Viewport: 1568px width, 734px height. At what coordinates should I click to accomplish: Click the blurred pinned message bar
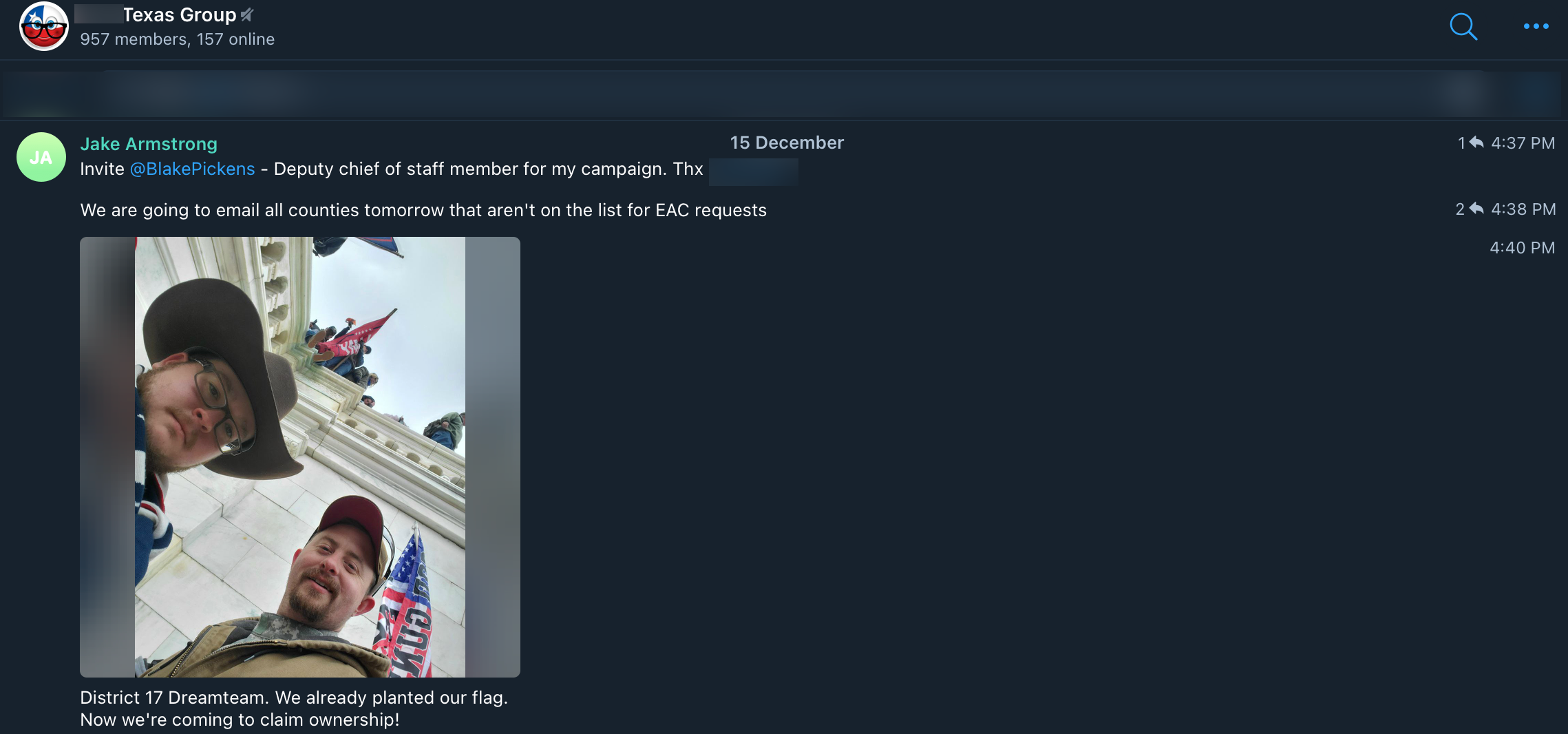point(784,93)
